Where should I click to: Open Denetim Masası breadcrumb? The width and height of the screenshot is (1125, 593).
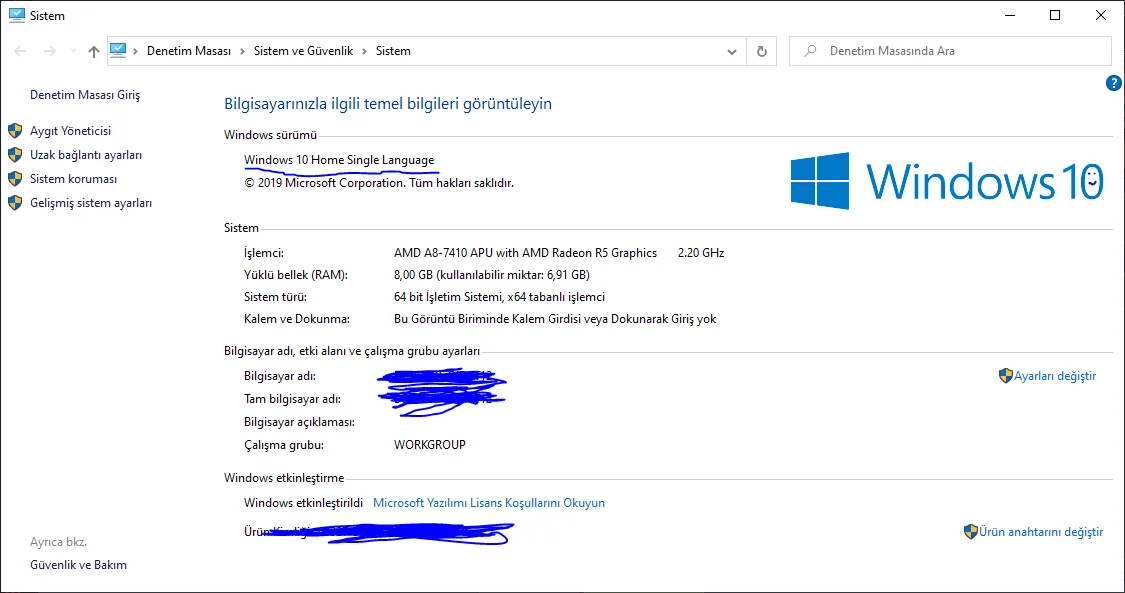click(189, 51)
